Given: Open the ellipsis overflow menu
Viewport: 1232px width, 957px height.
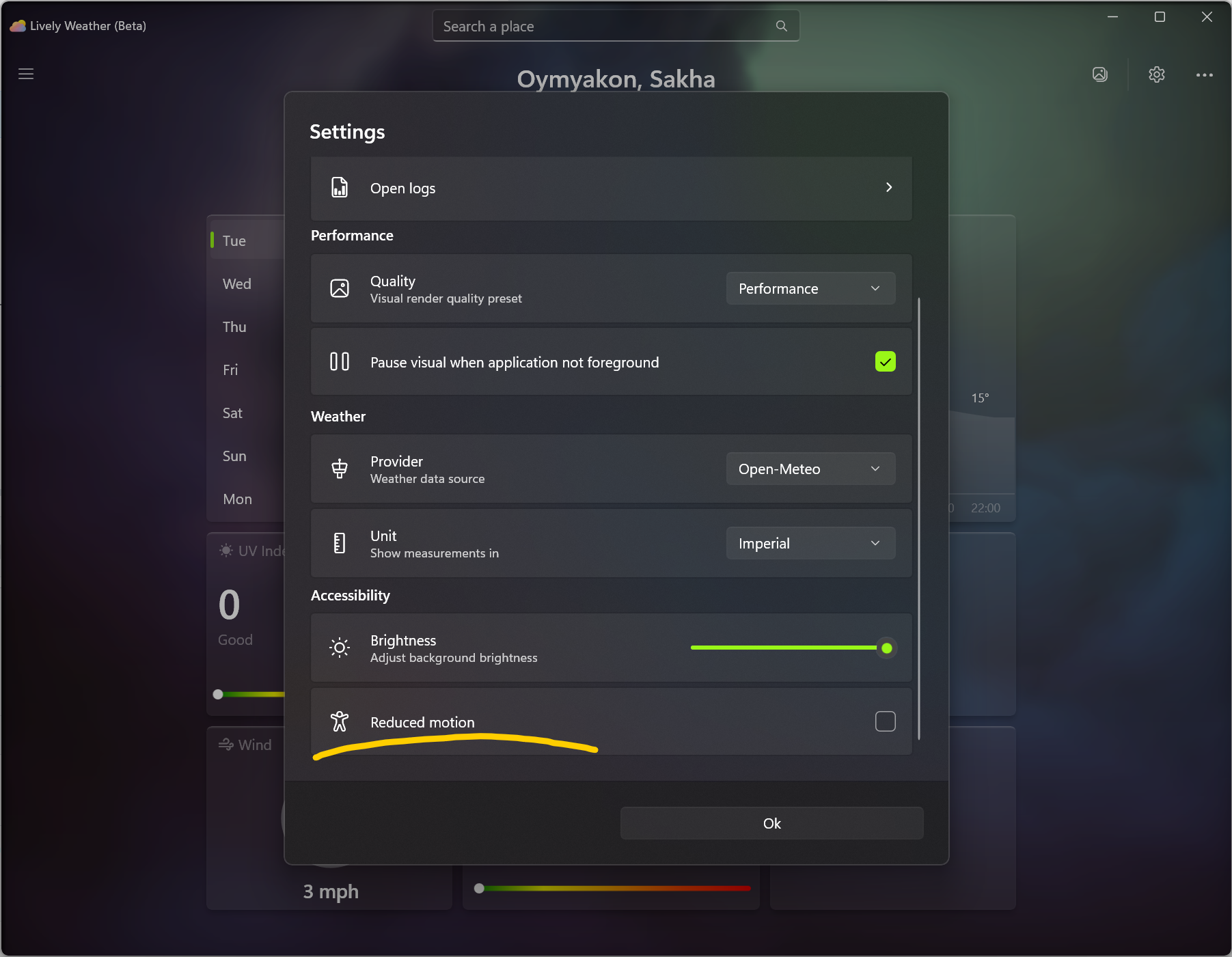Looking at the screenshot, I should tap(1205, 74).
